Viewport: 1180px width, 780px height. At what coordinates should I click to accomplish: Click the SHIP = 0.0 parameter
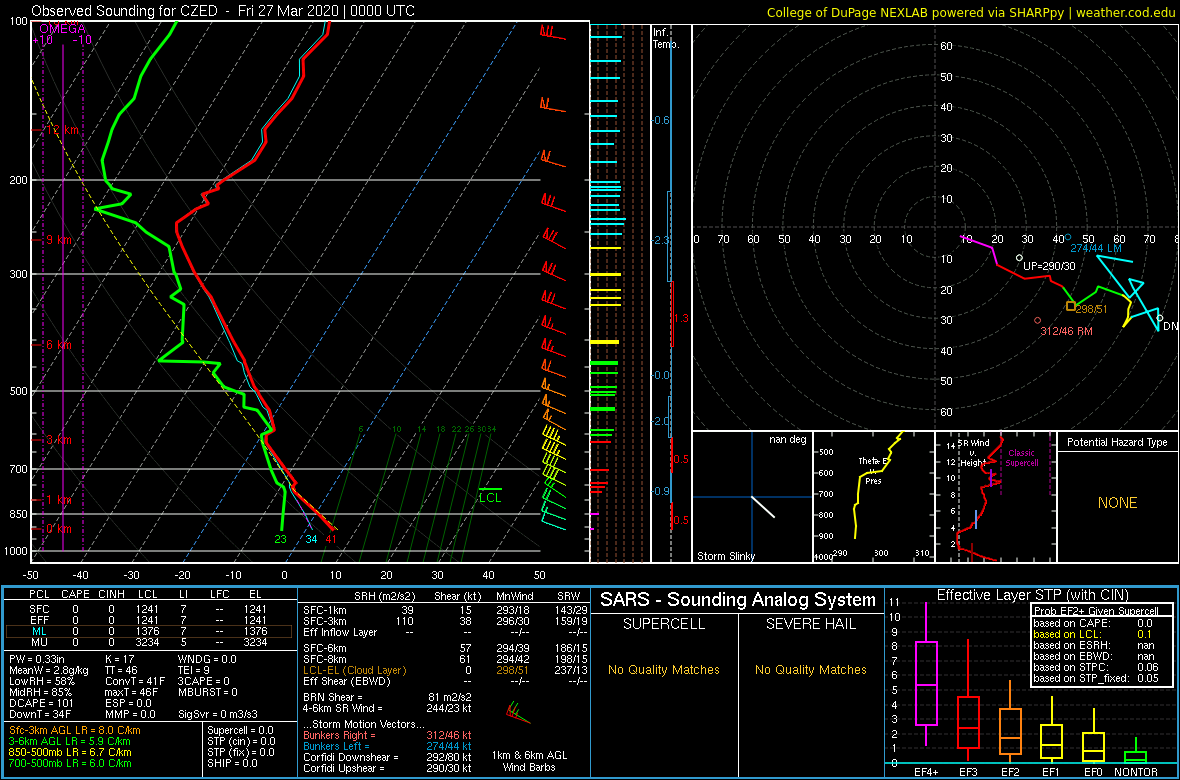[232, 763]
